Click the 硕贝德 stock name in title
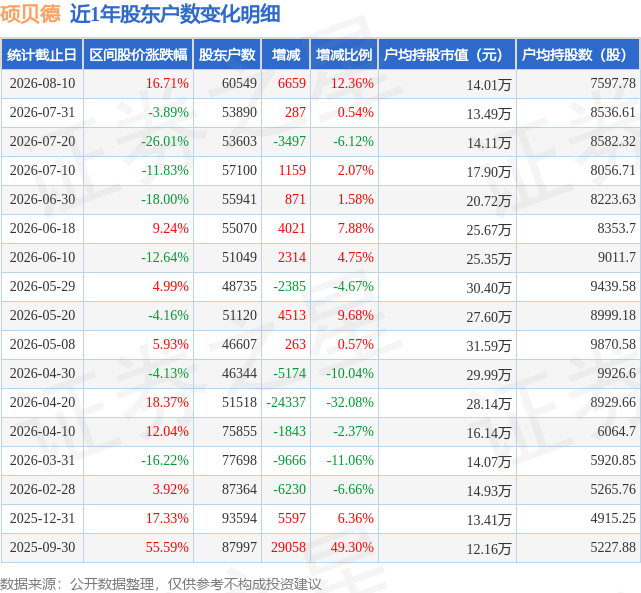The image size is (641, 593). (x=30, y=14)
